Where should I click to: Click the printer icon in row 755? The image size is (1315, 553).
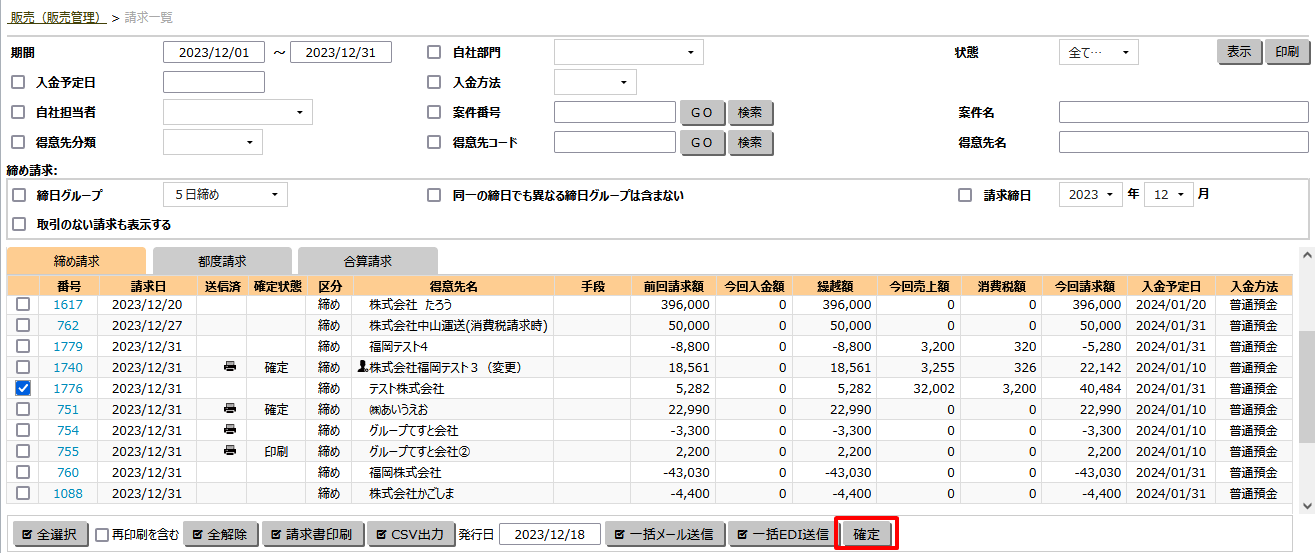pyautogui.click(x=230, y=451)
